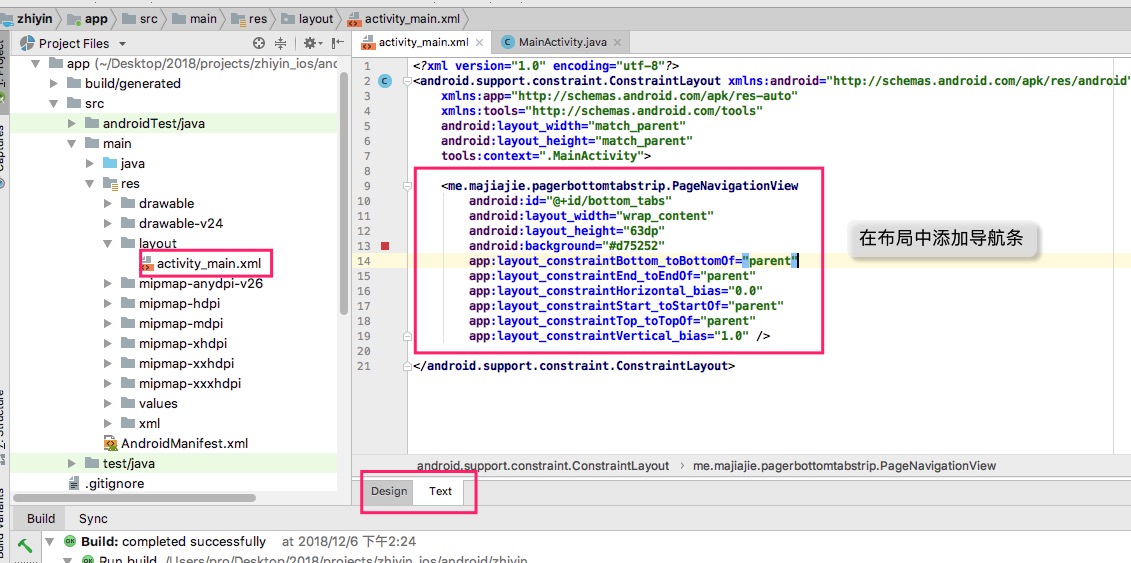Screen dimensions: 1131x563
Task: Click the fold end marker on line 19
Action: [x=408, y=336]
